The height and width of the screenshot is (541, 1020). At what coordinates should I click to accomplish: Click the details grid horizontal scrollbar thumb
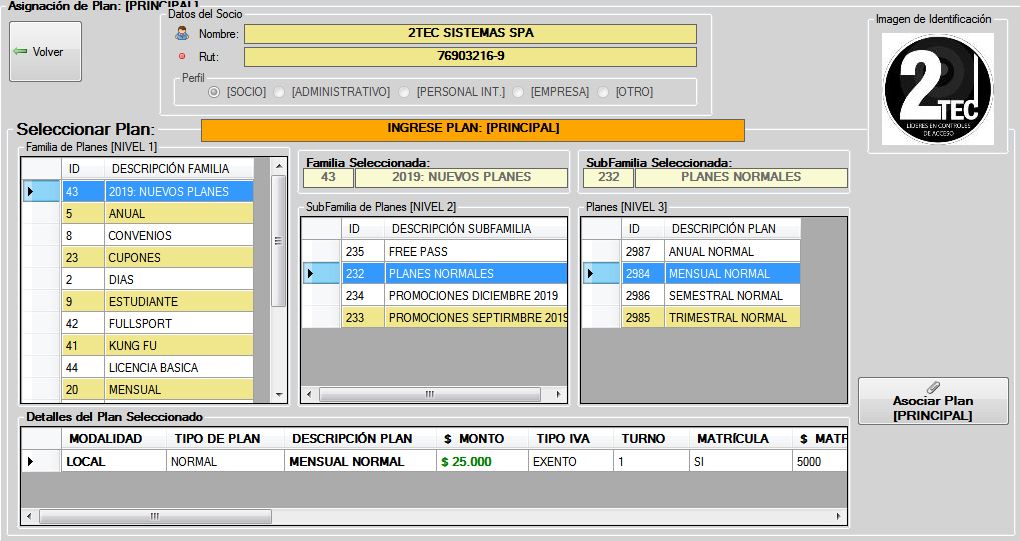[x=155, y=516]
